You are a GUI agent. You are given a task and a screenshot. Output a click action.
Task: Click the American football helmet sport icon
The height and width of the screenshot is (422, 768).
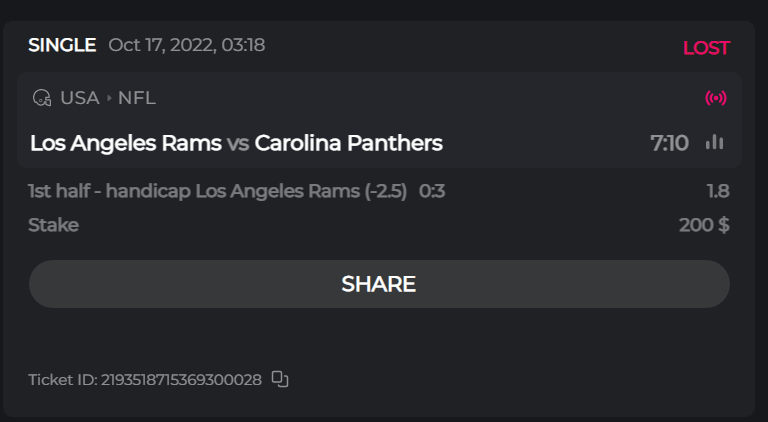tap(42, 98)
